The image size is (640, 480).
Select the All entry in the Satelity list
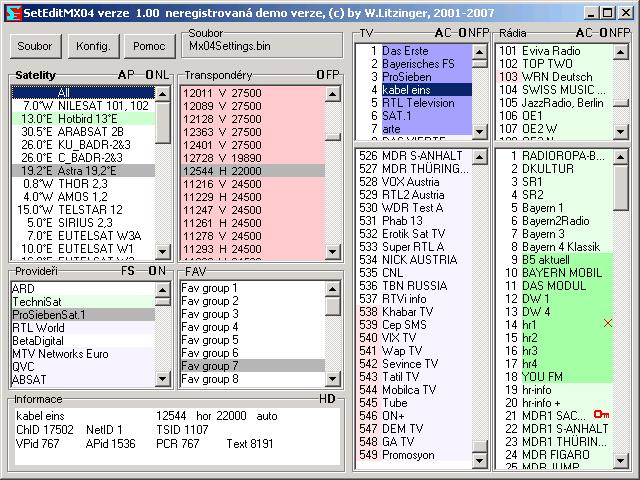point(84,93)
